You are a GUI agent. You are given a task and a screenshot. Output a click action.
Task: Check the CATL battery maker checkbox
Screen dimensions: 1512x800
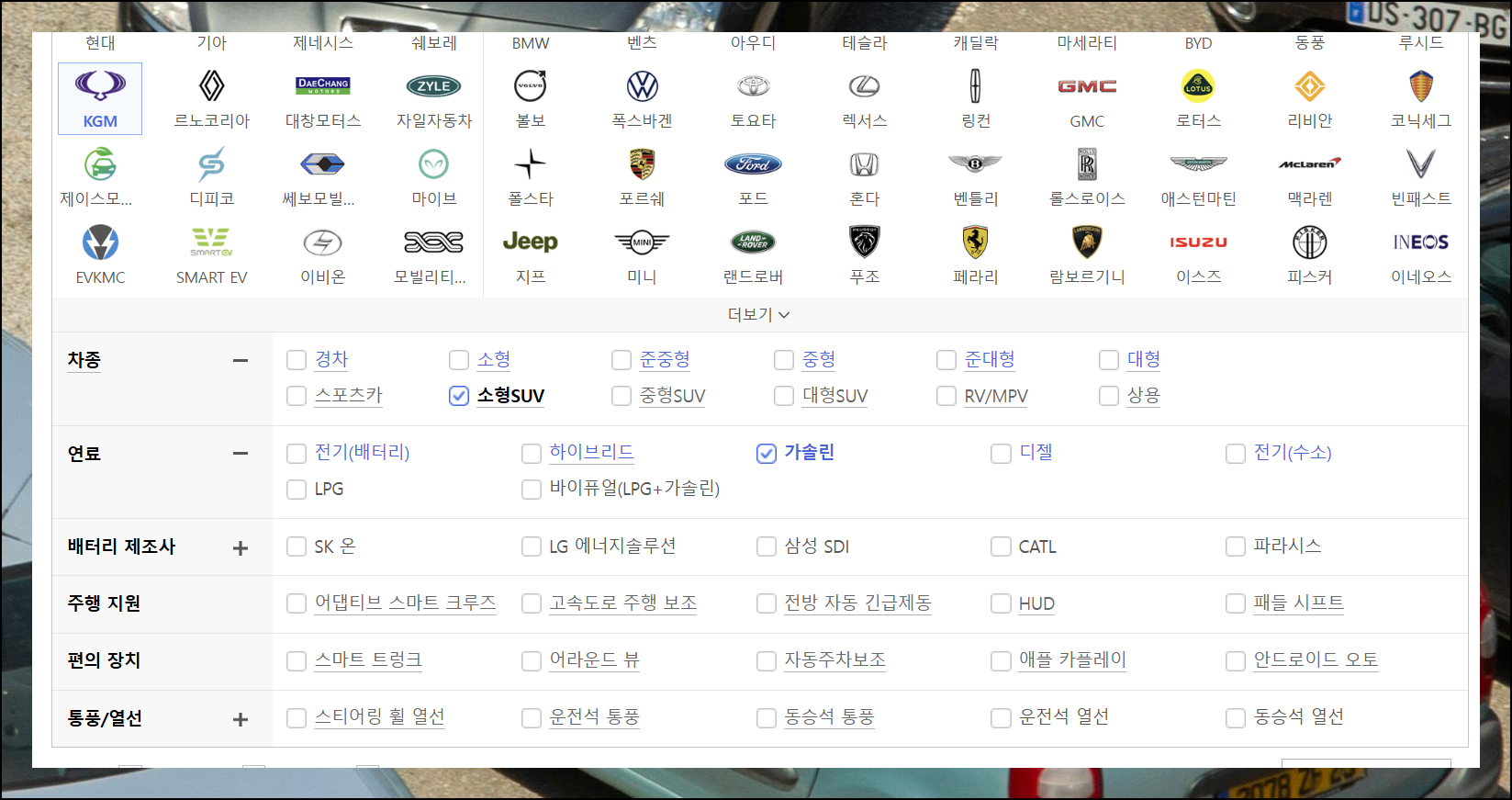click(x=1002, y=546)
